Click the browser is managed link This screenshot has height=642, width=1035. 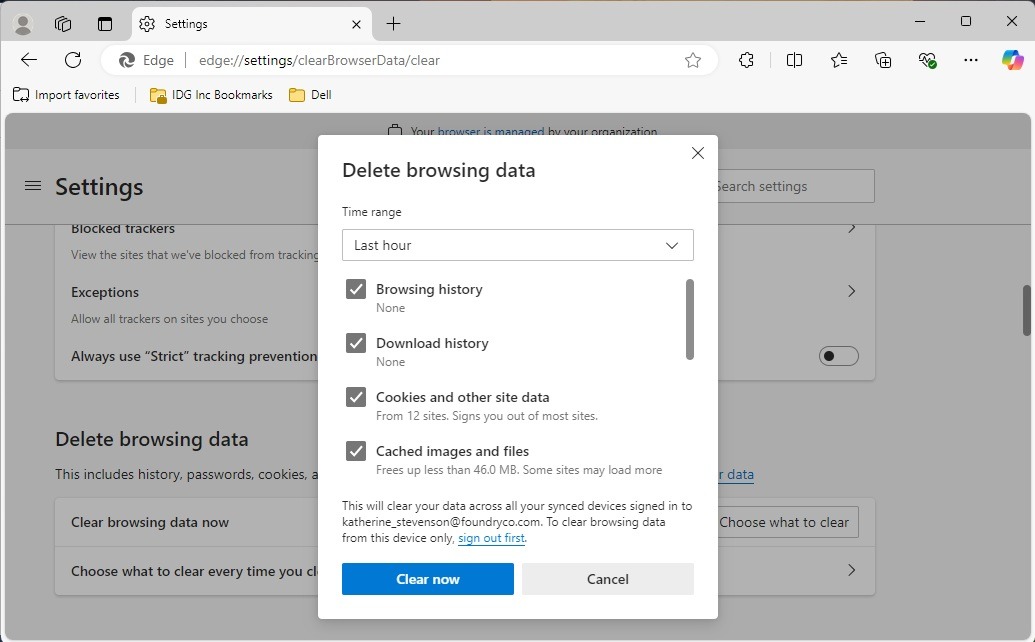pyautogui.click(x=490, y=131)
